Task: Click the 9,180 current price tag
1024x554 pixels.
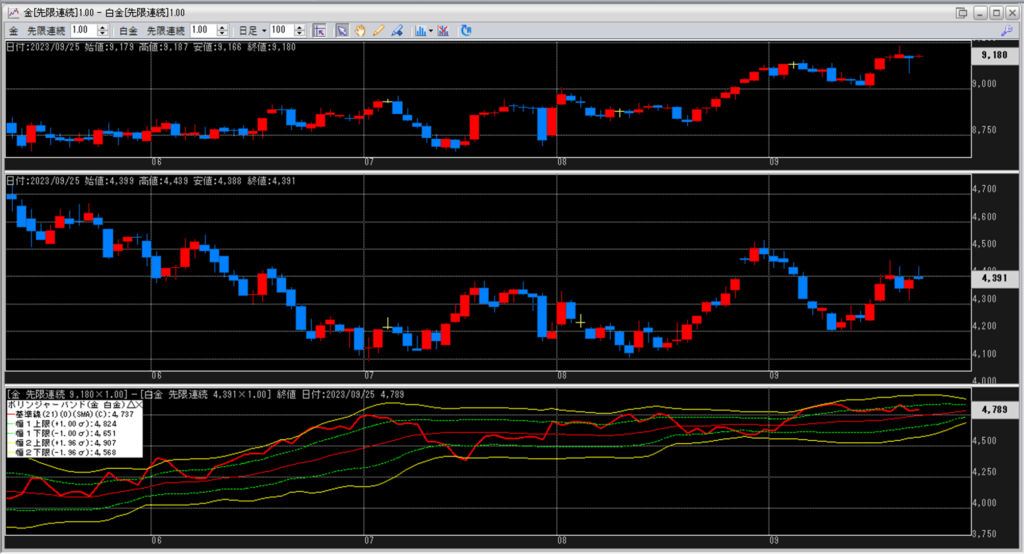Action: click(995, 56)
